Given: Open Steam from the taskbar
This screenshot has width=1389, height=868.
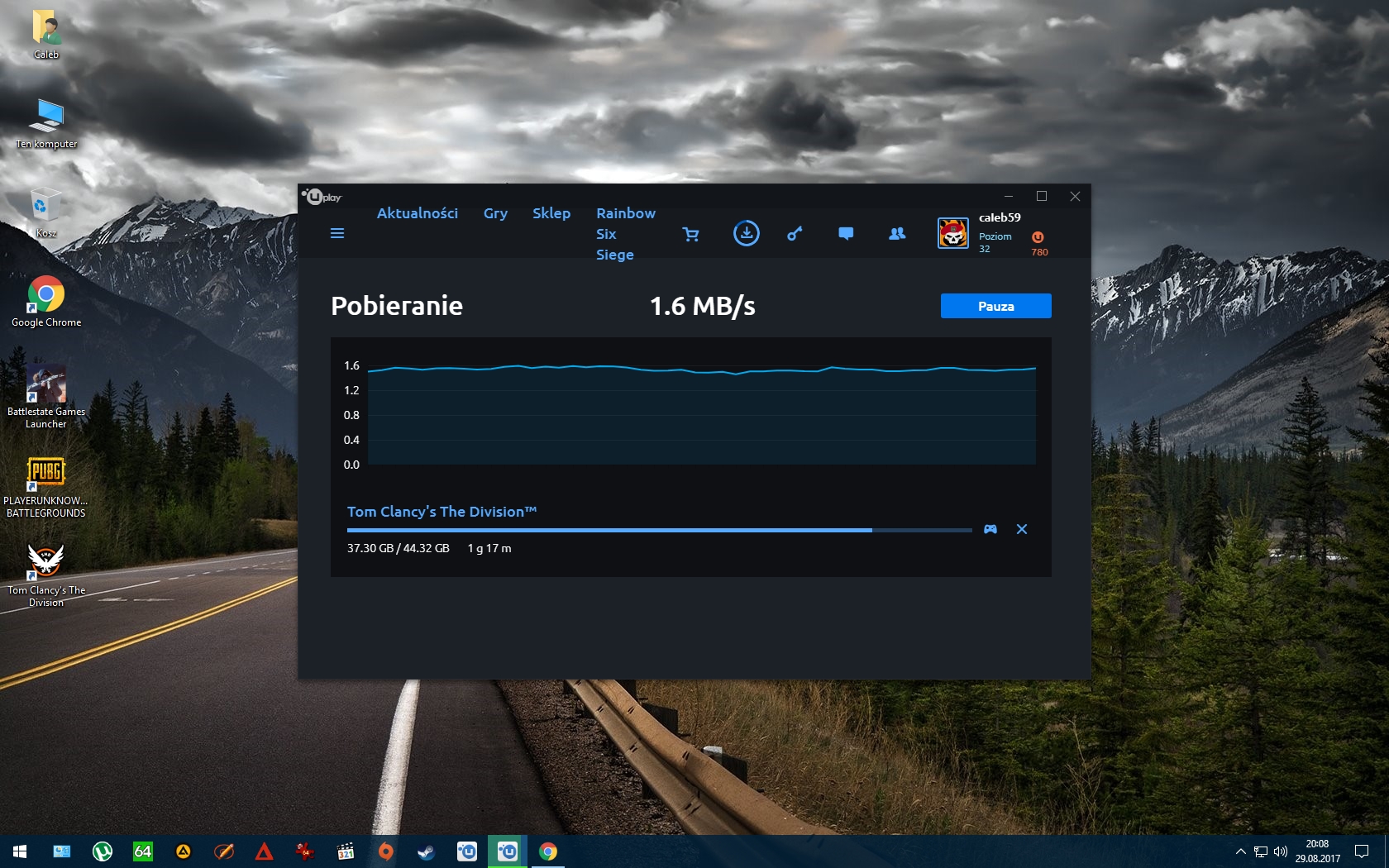Looking at the screenshot, I should pyautogui.click(x=427, y=851).
